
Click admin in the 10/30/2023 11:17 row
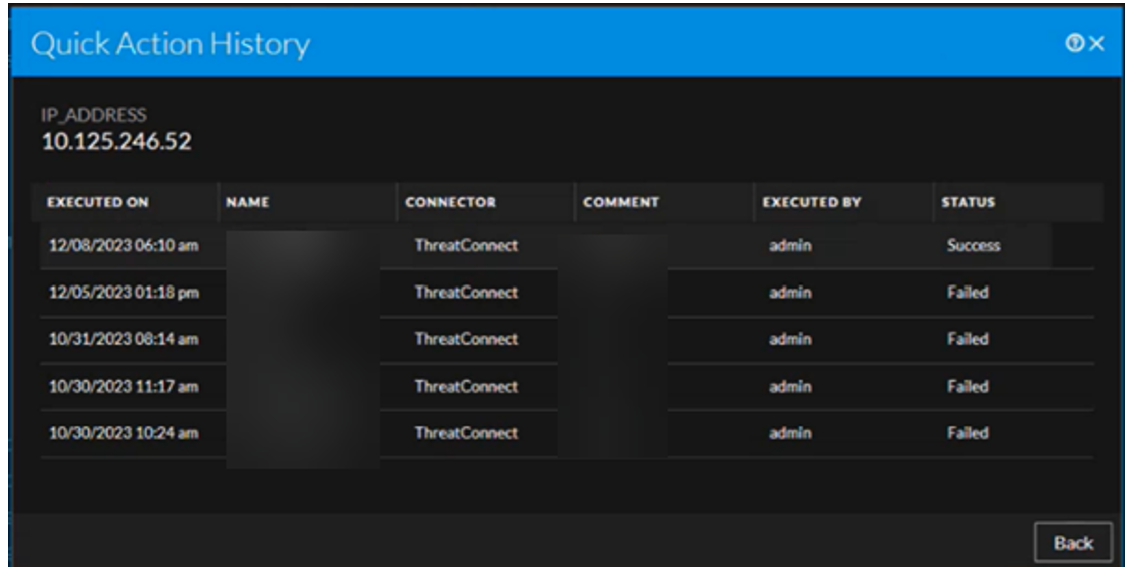(x=790, y=386)
